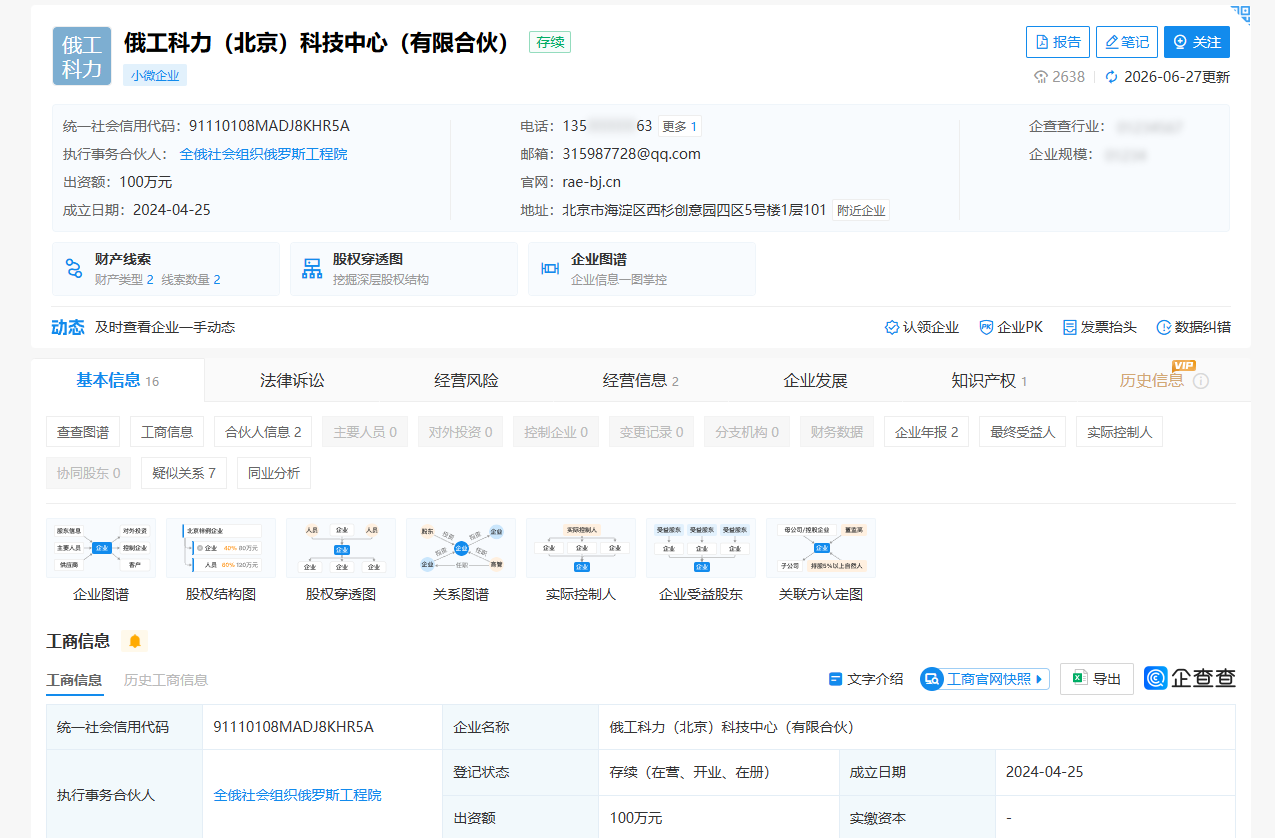Select the 历史工商信息 sub-tab
Screen dimensions: 1275x838
click(x=166, y=680)
